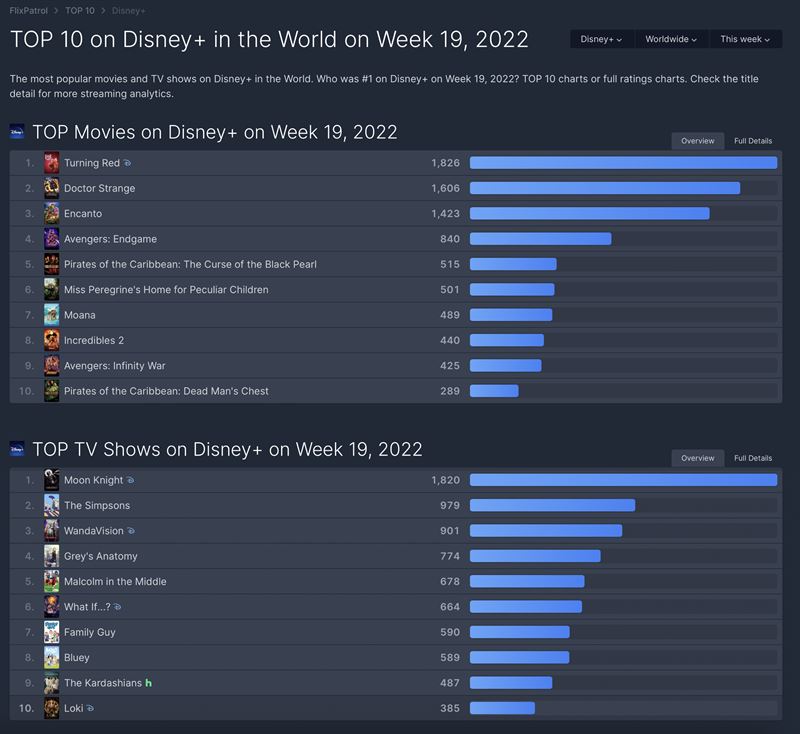This screenshot has height=734, width=800.
Task: Open the This week period dropdown
Action: [x=745, y=39]
